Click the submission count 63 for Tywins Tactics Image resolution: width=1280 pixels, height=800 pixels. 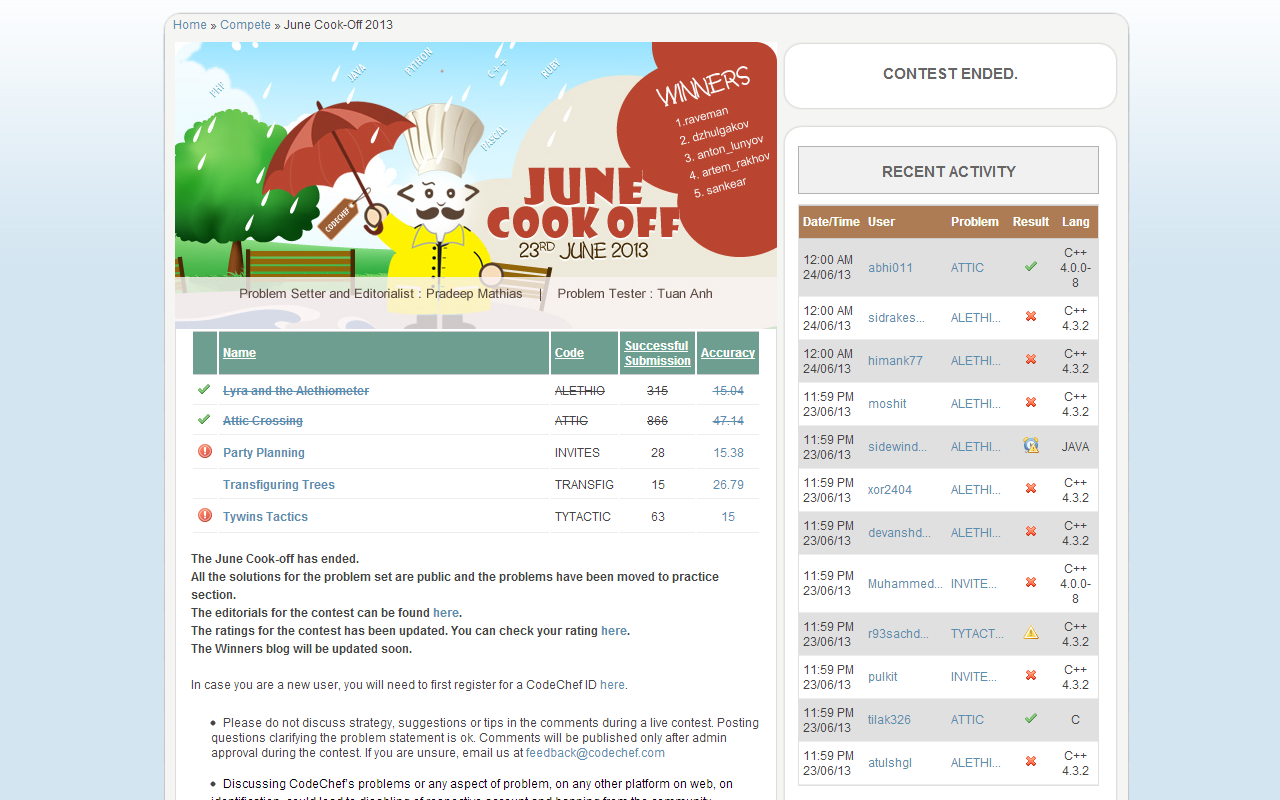657,517
